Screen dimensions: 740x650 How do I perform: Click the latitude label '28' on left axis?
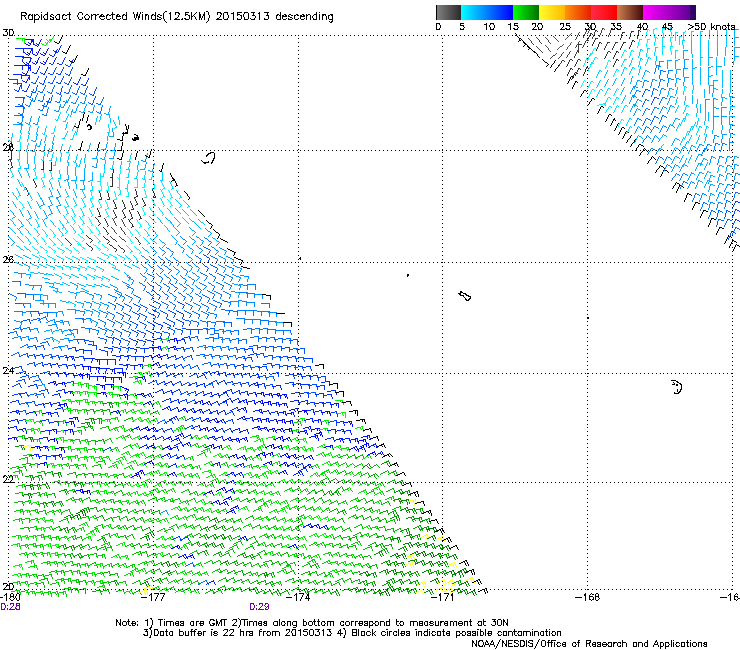click(8, 147)
